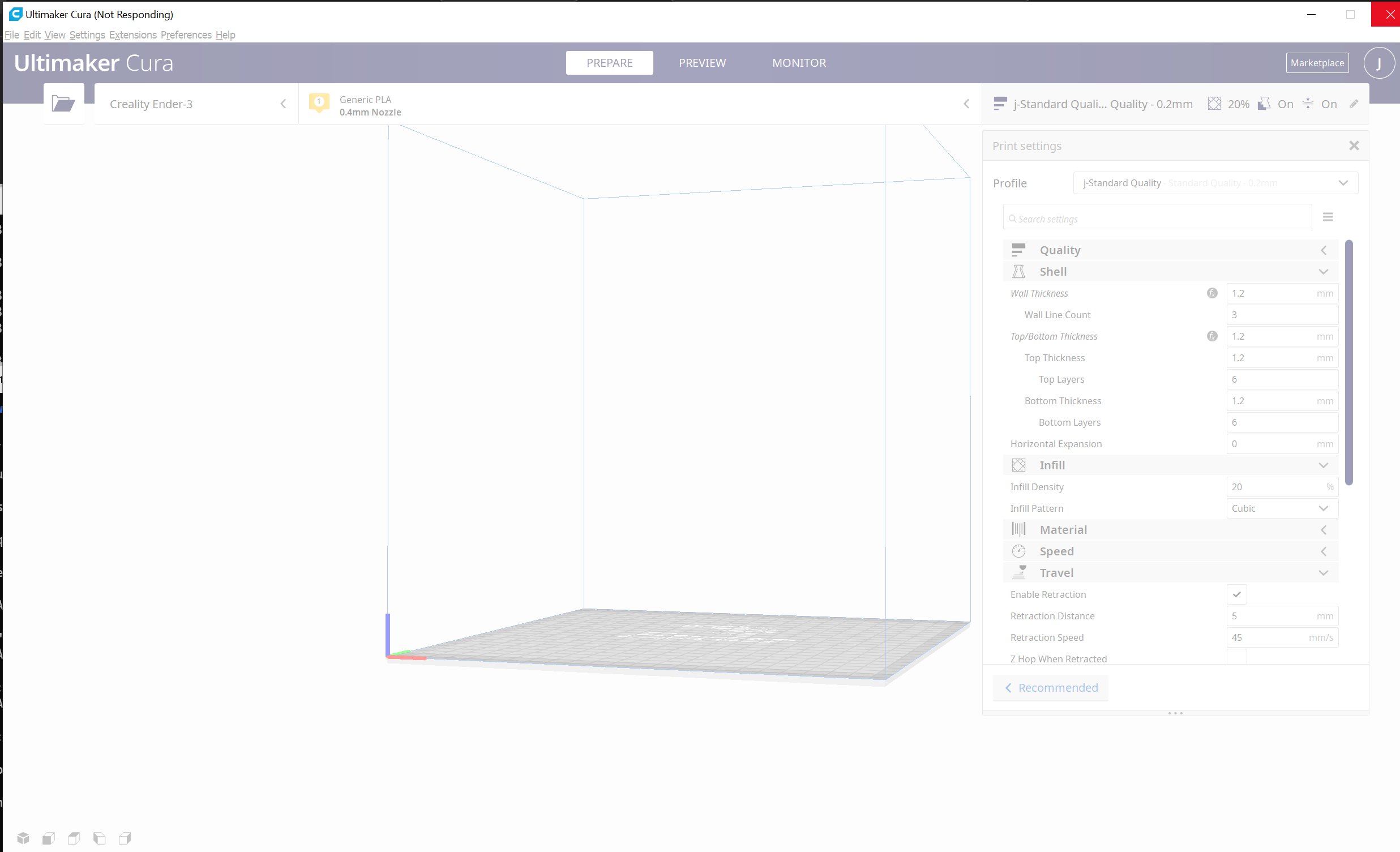Click the pencil edit icon for print settings

pyautogui.click(x=1354, y=104)
